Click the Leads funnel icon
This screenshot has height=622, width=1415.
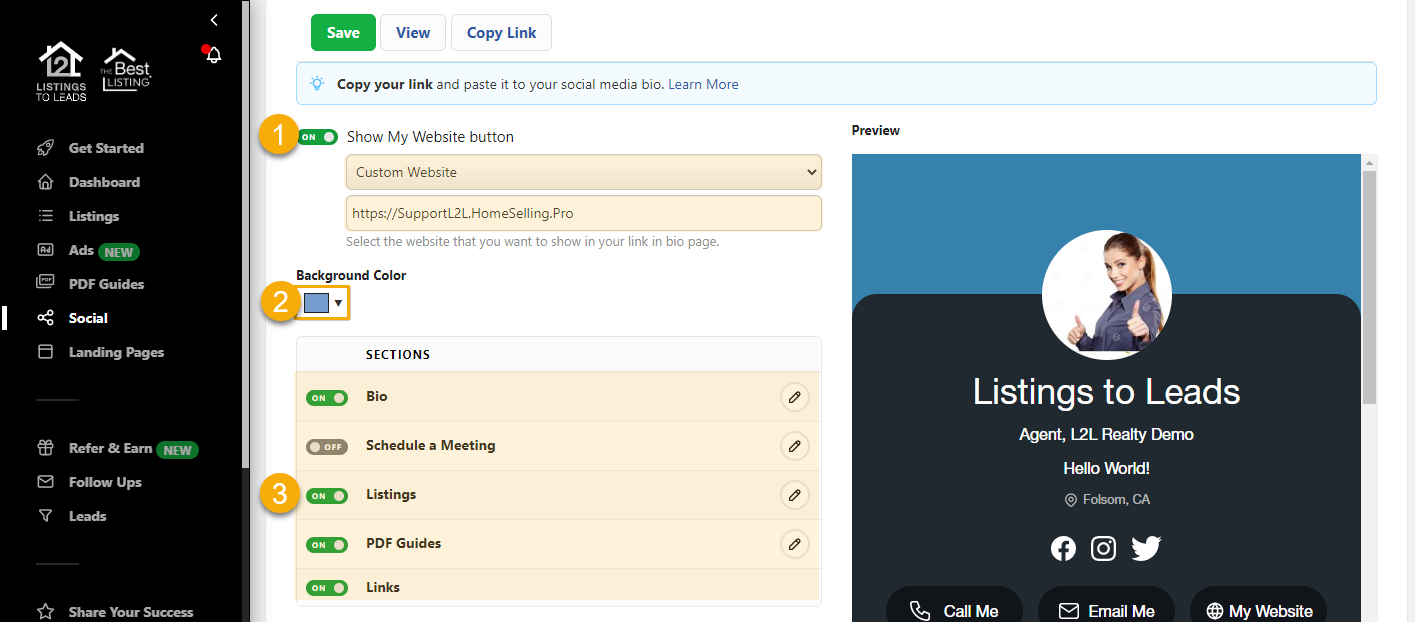coord(45,516)
